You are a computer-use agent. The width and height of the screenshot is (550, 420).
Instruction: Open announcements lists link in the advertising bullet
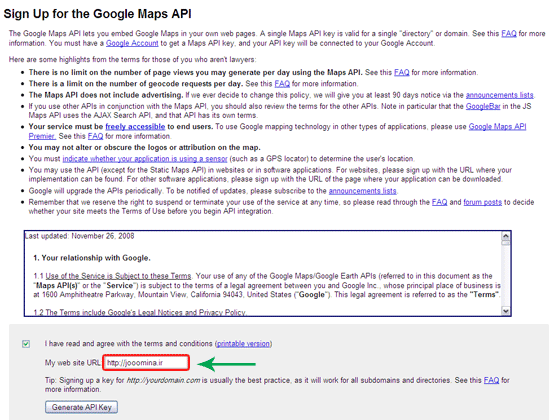coord(499,95)
